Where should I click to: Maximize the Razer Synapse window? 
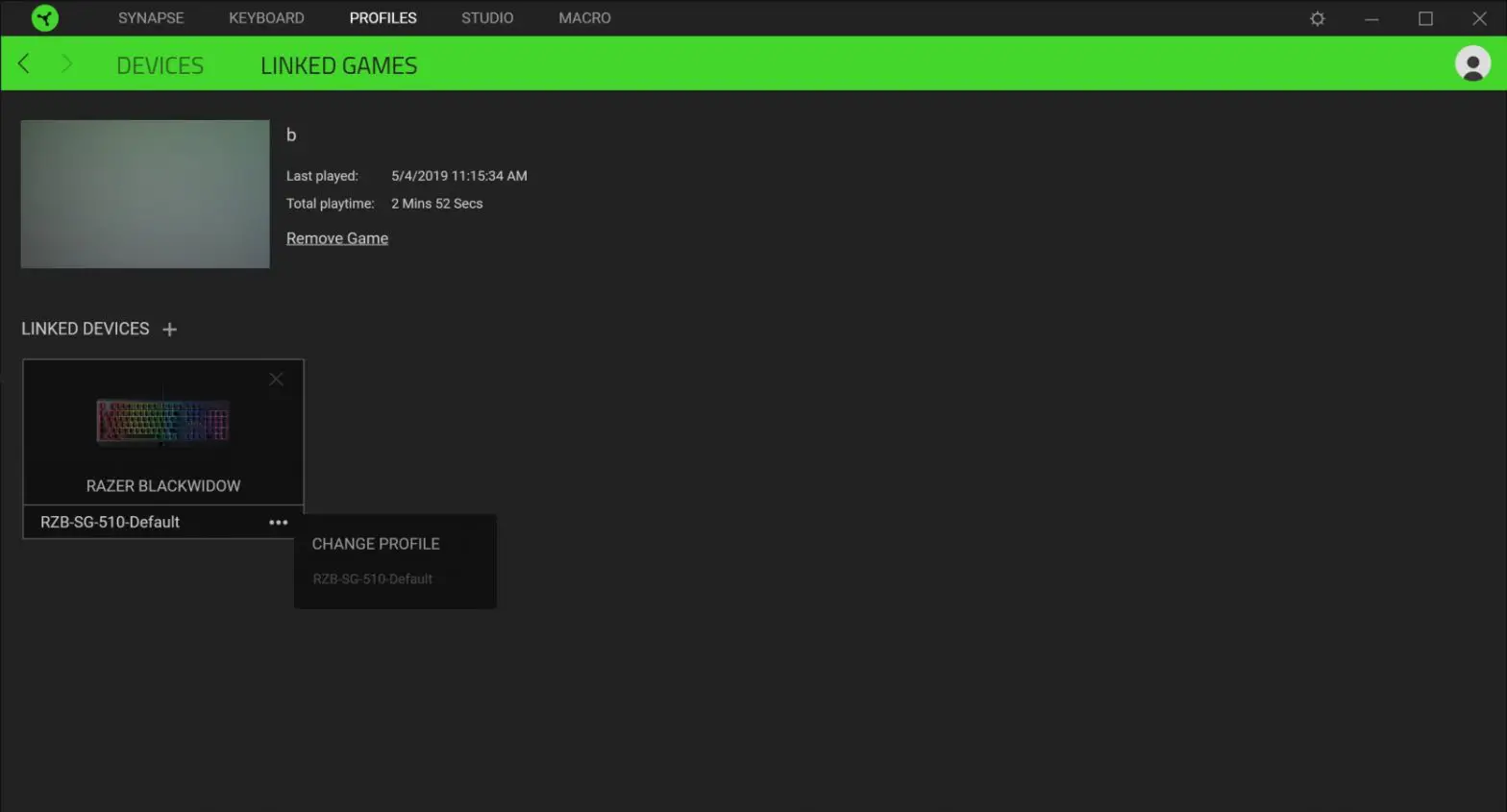[1425, 18]
